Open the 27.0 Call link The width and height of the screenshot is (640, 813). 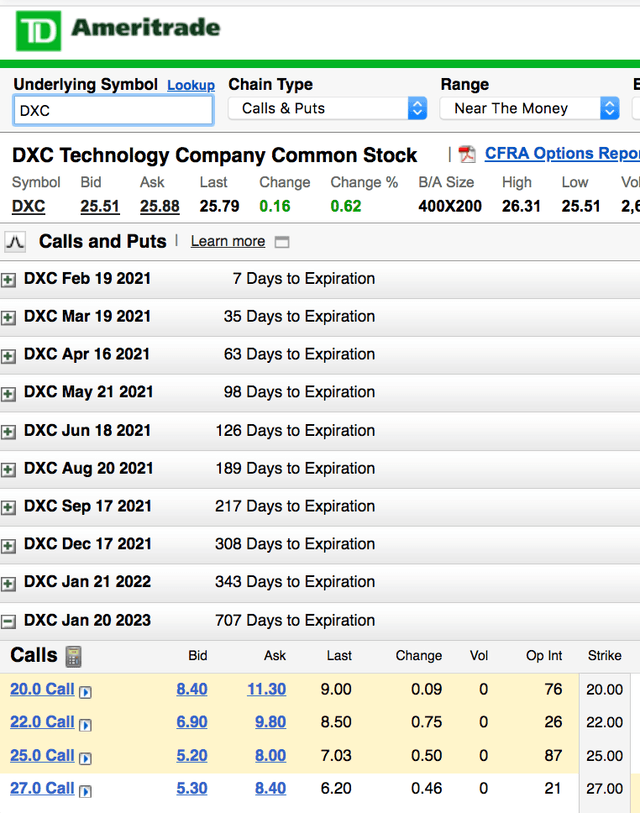tap(42, 788)
